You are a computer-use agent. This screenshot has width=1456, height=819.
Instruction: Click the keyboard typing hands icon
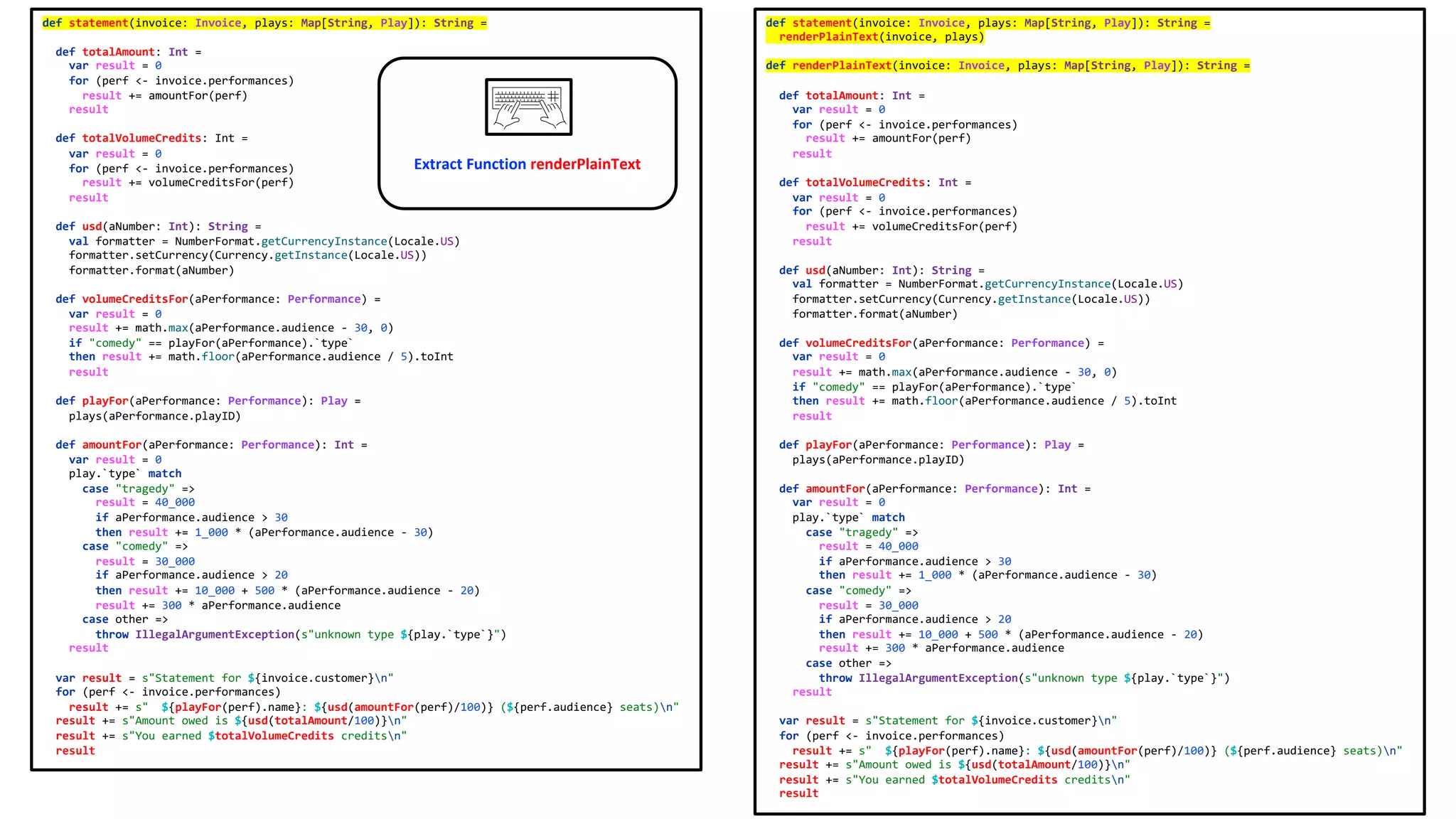[528, 107]
